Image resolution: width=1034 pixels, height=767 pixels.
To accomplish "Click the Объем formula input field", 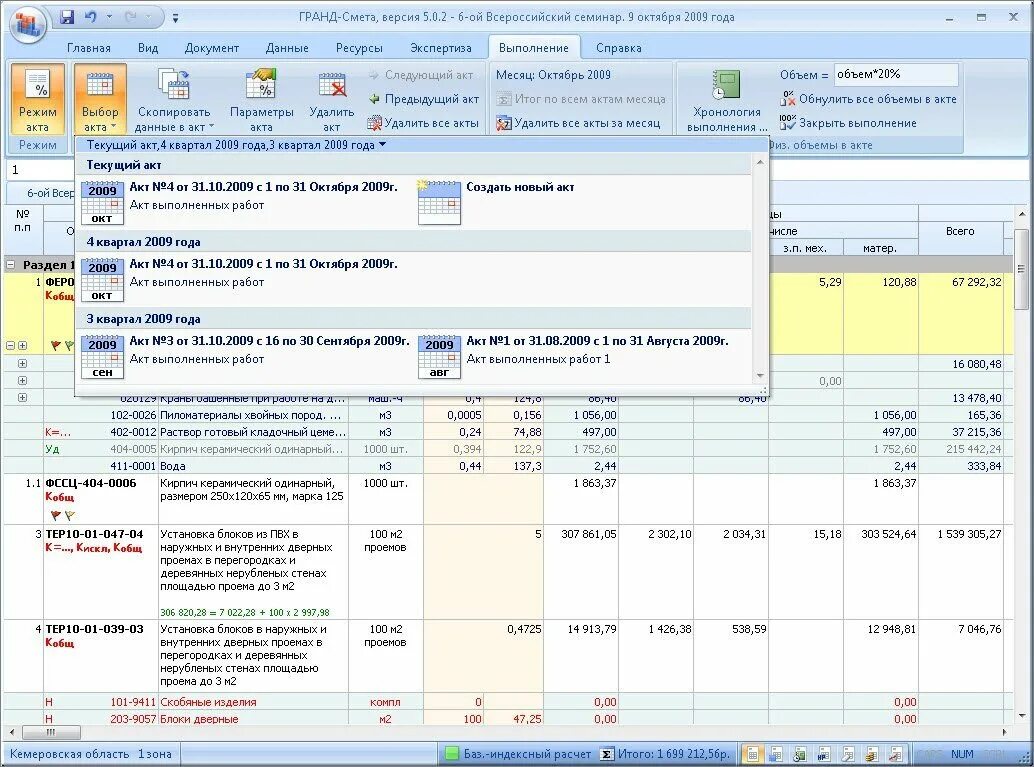I will [896, 75].
